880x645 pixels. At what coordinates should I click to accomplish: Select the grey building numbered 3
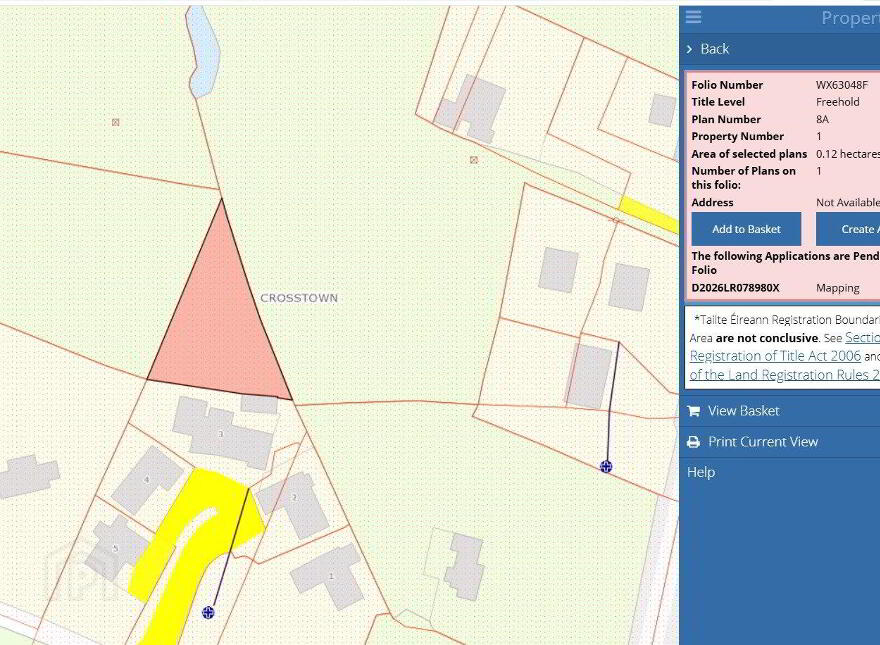coord(222,433)
